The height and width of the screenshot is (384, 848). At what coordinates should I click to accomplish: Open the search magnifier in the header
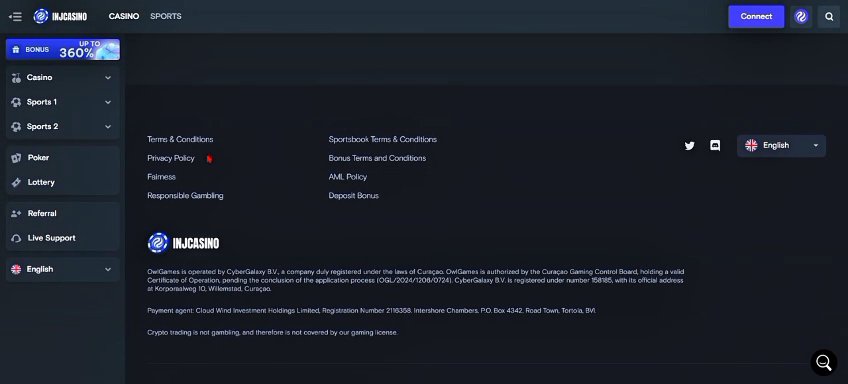point(829,16)
